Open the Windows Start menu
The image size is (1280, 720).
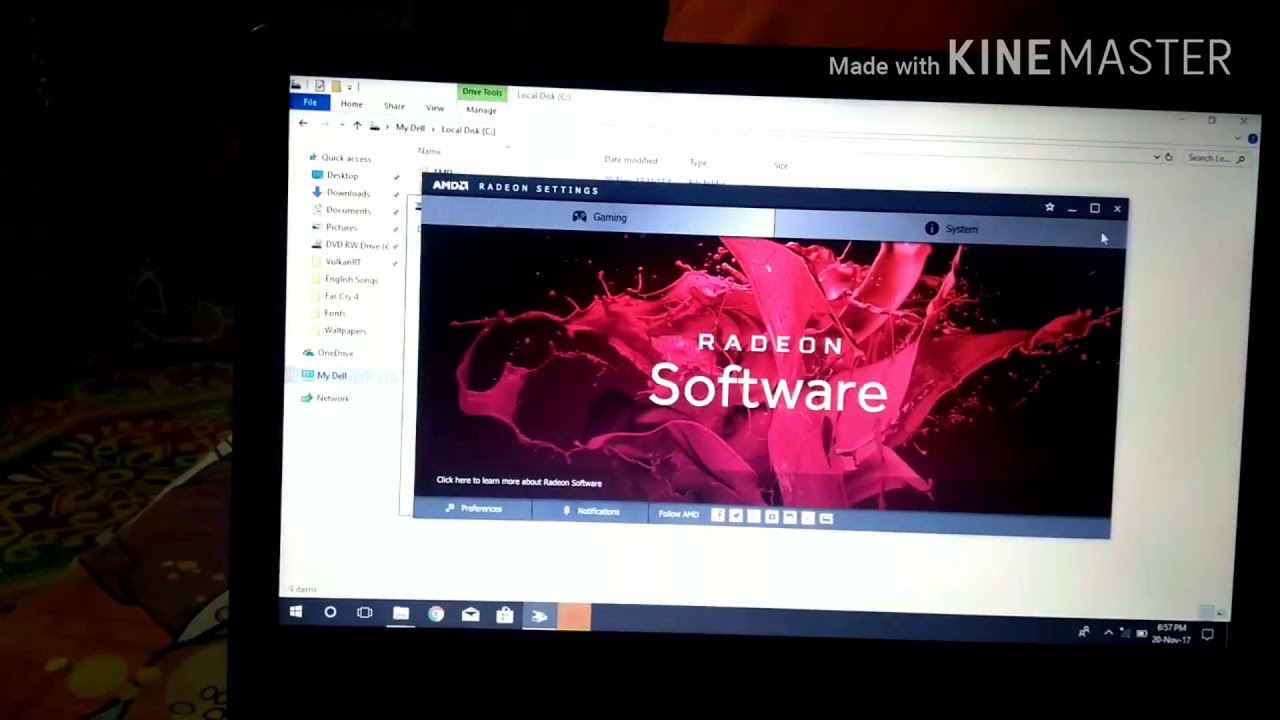tap(296, 612)
